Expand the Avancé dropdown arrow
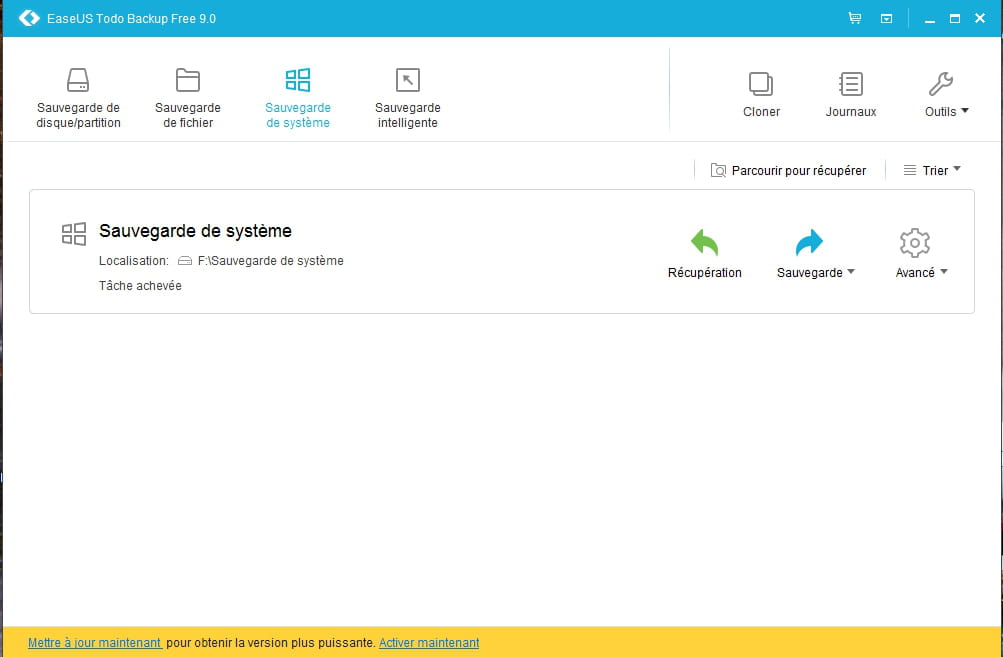 (x=944, y=272)
